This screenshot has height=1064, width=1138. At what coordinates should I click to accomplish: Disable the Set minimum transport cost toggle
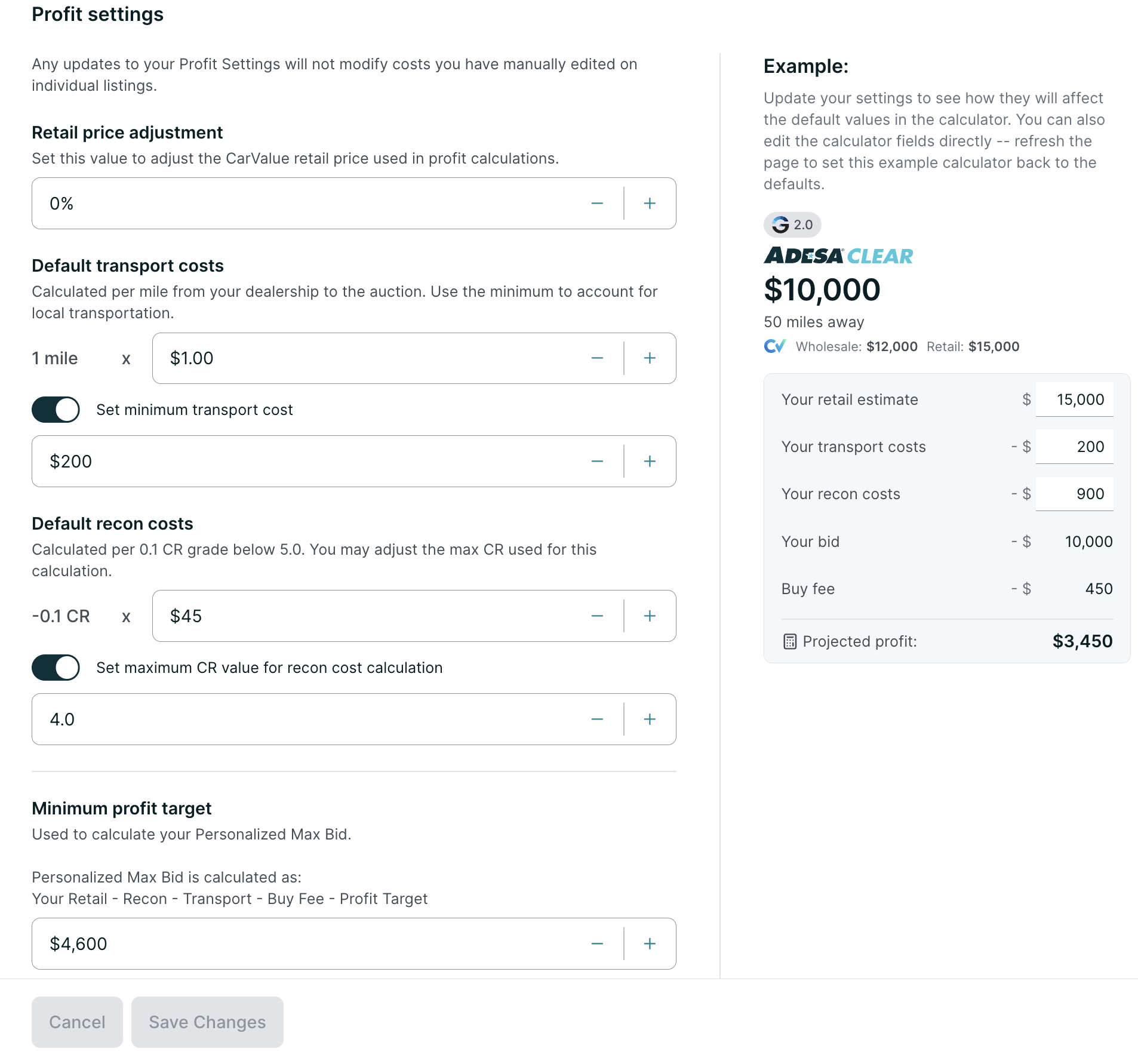click(x=56, y=410)
